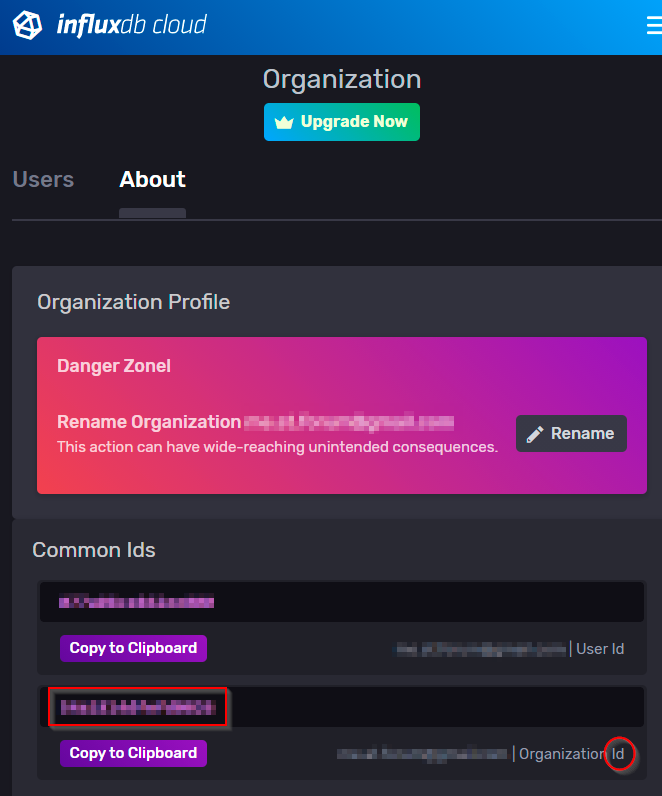Click the User Id label
This screenshot has height=796, width=662.
(x=600, y=649)
